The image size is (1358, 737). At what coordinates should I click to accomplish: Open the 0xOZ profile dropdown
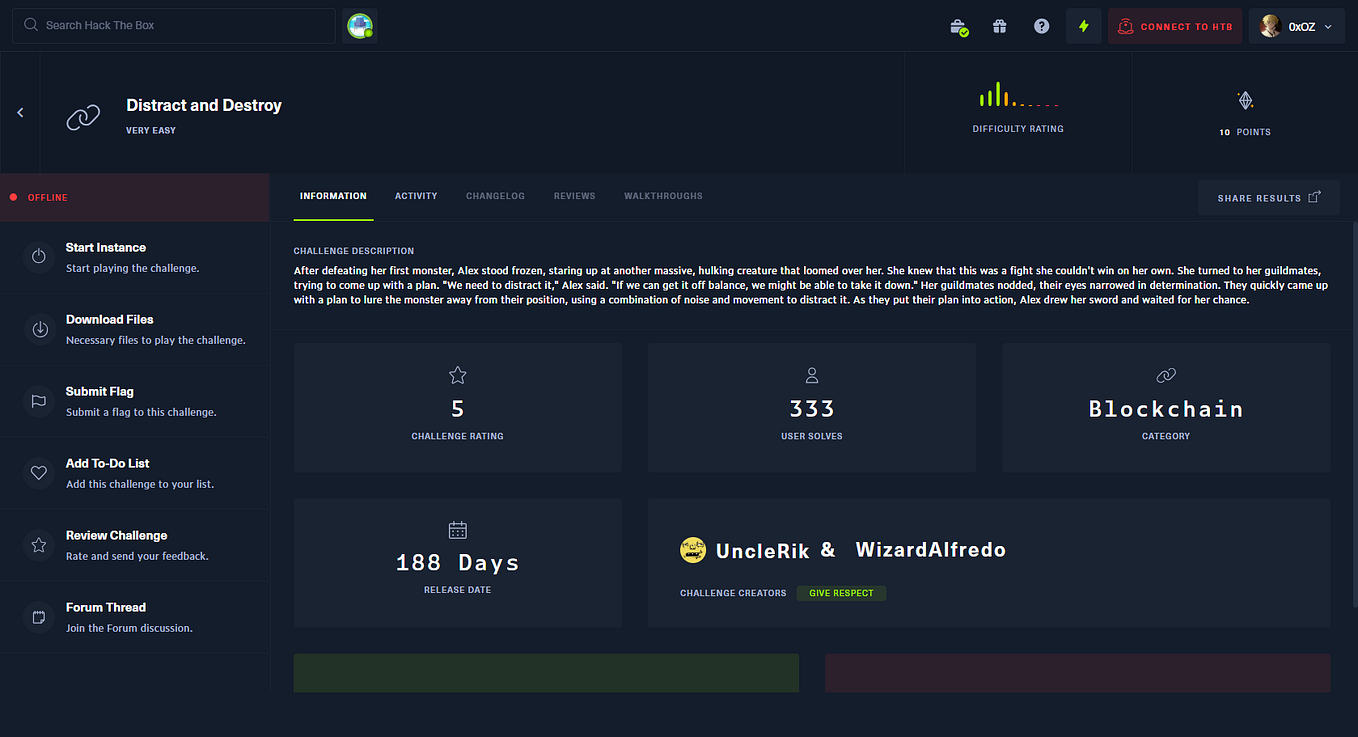(x=1296, y=25)
